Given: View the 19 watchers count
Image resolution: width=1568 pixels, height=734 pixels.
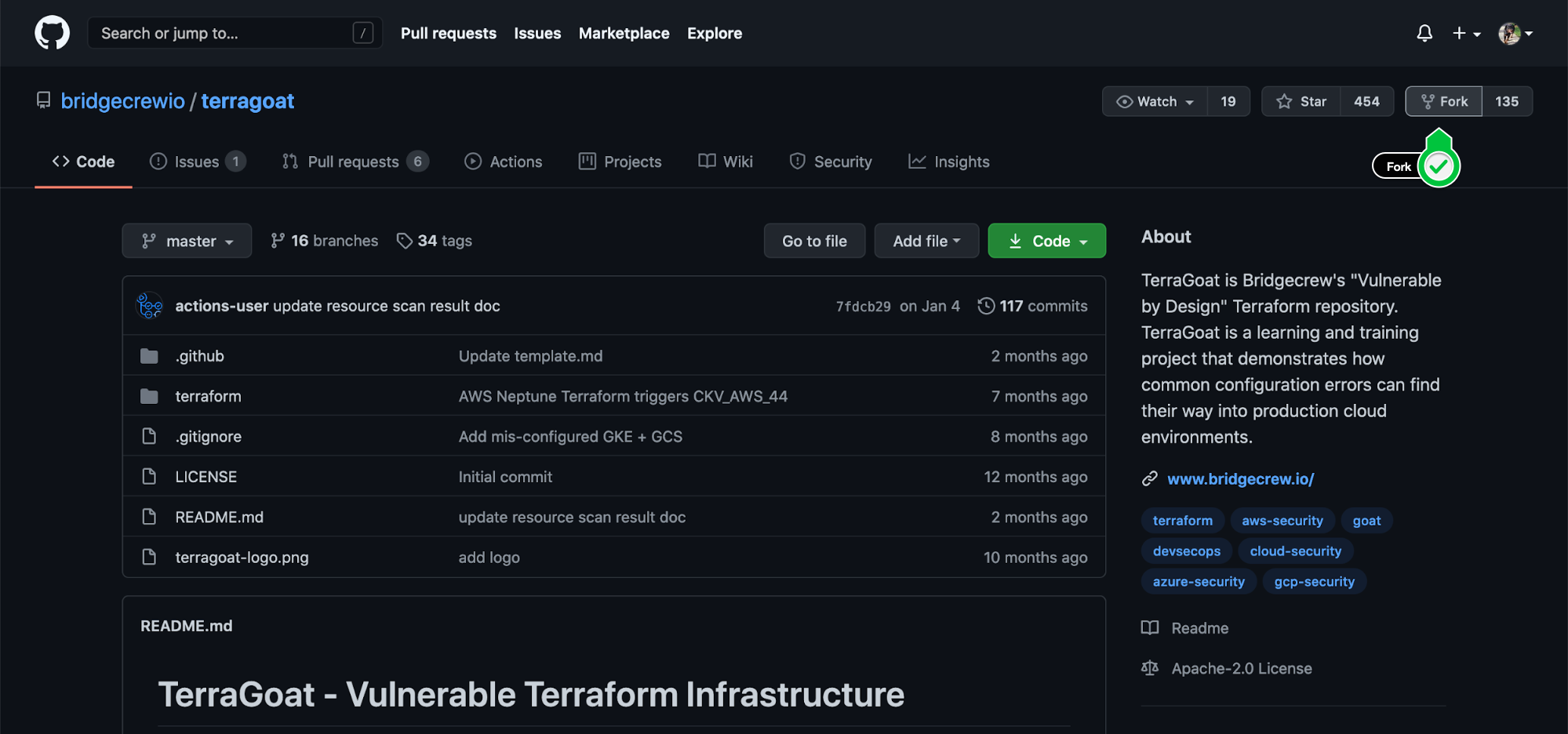Looking at the screenshot, I should [1228, 101].
